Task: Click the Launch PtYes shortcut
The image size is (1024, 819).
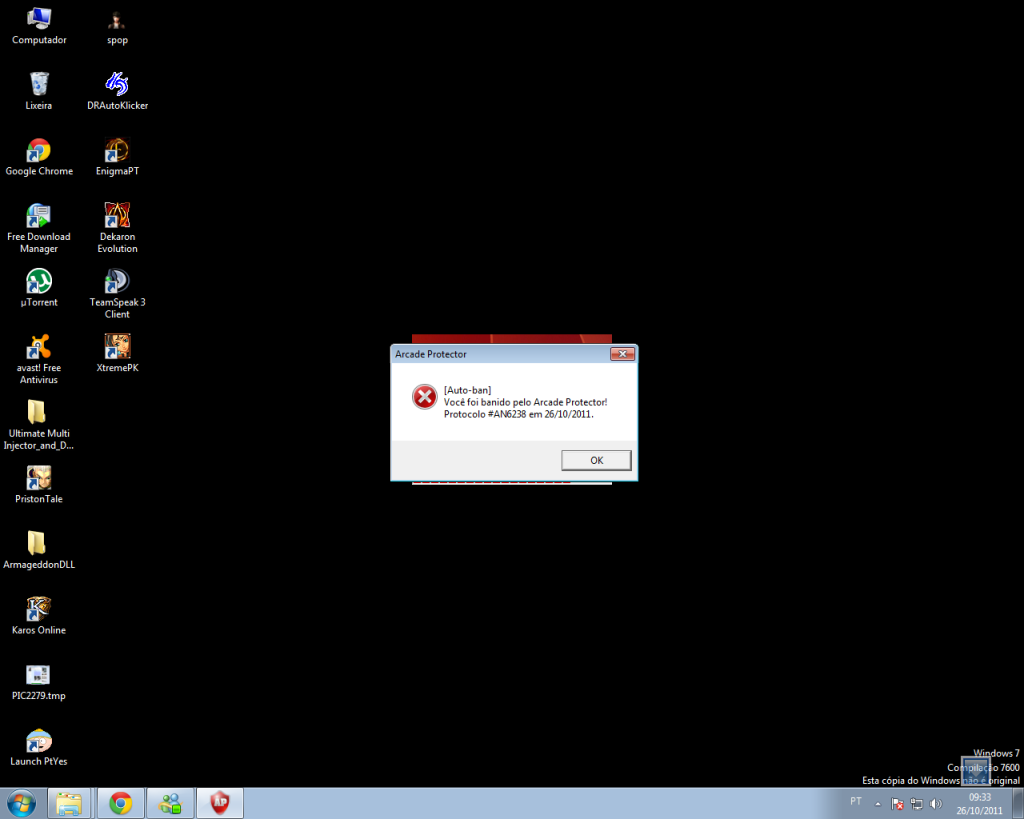Action: click(x=39, y=741)
